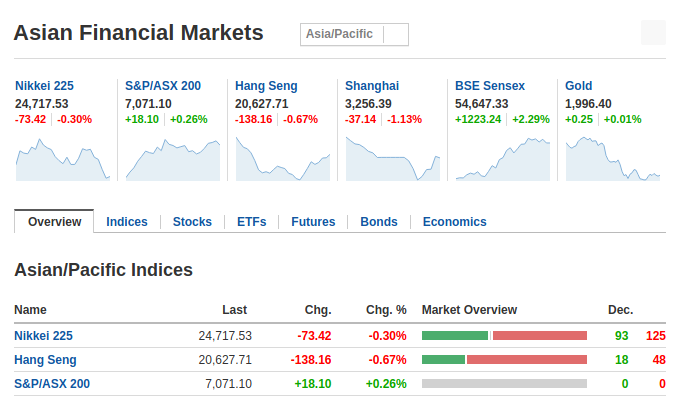Open Hang Seng in the indices table
The image size is (682, 401).
click(x=45, y=360)
